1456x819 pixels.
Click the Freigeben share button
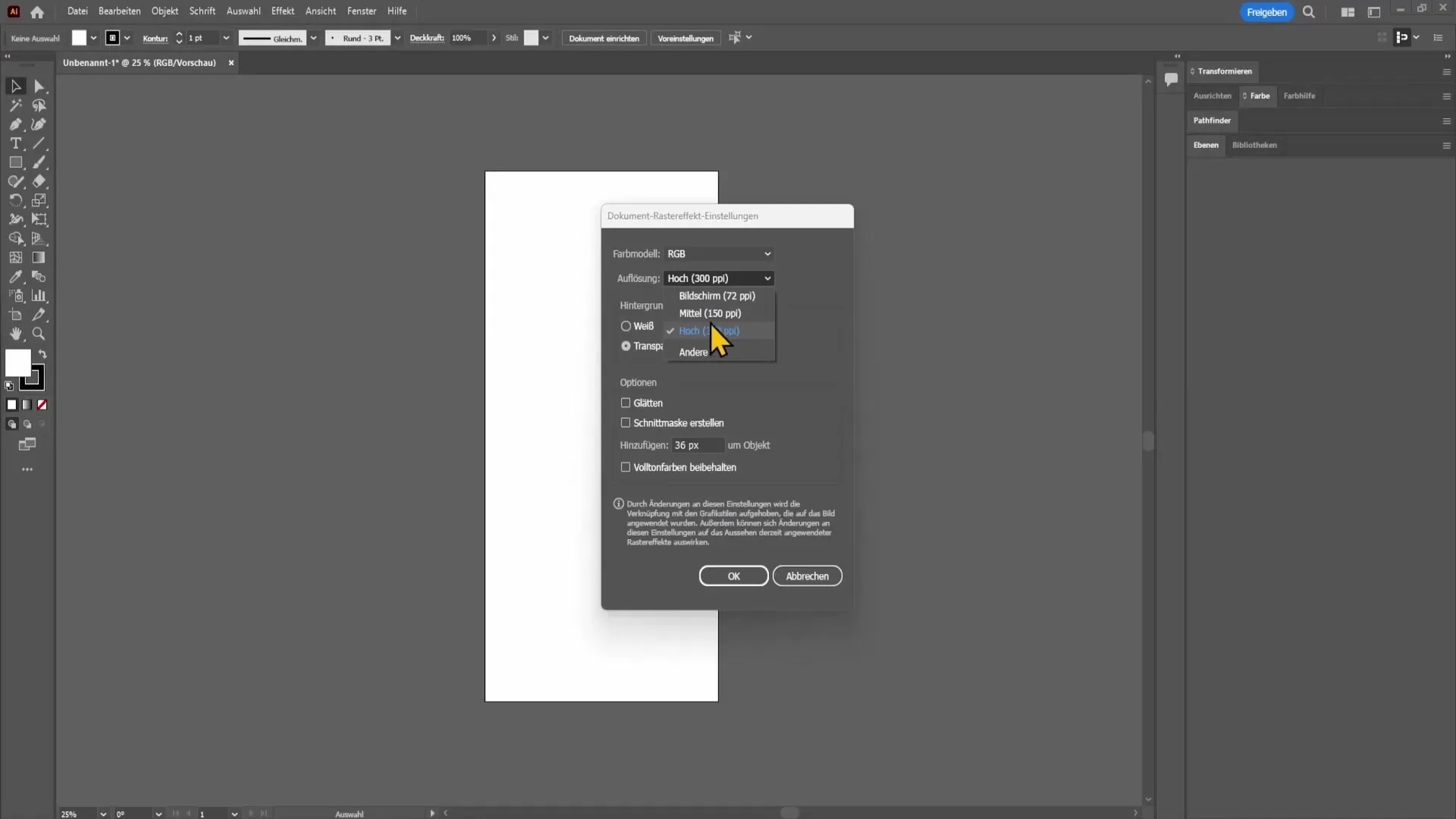coord(1266,12)
